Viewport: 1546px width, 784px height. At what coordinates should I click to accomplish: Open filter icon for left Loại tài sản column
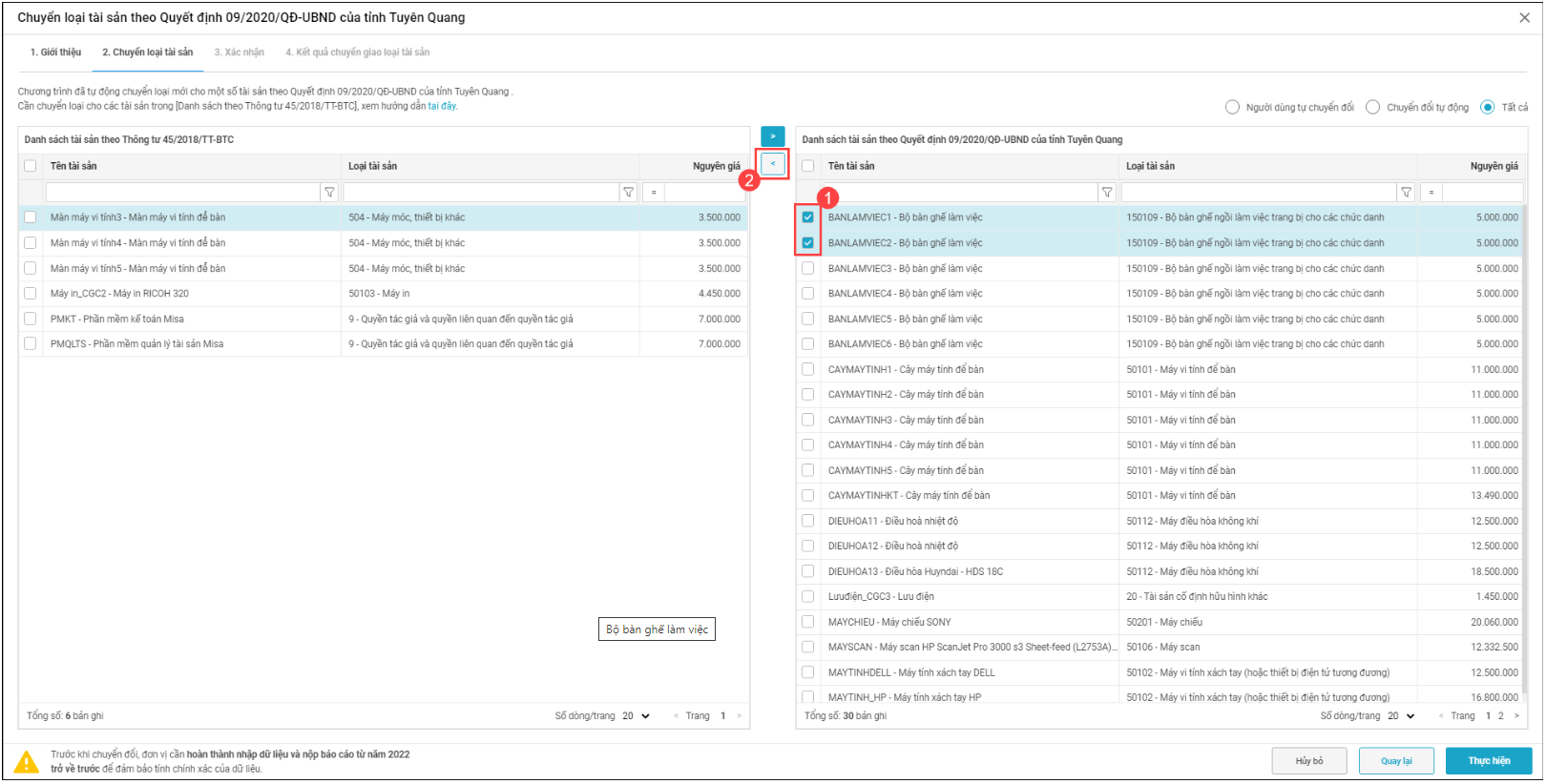(628, 193)
